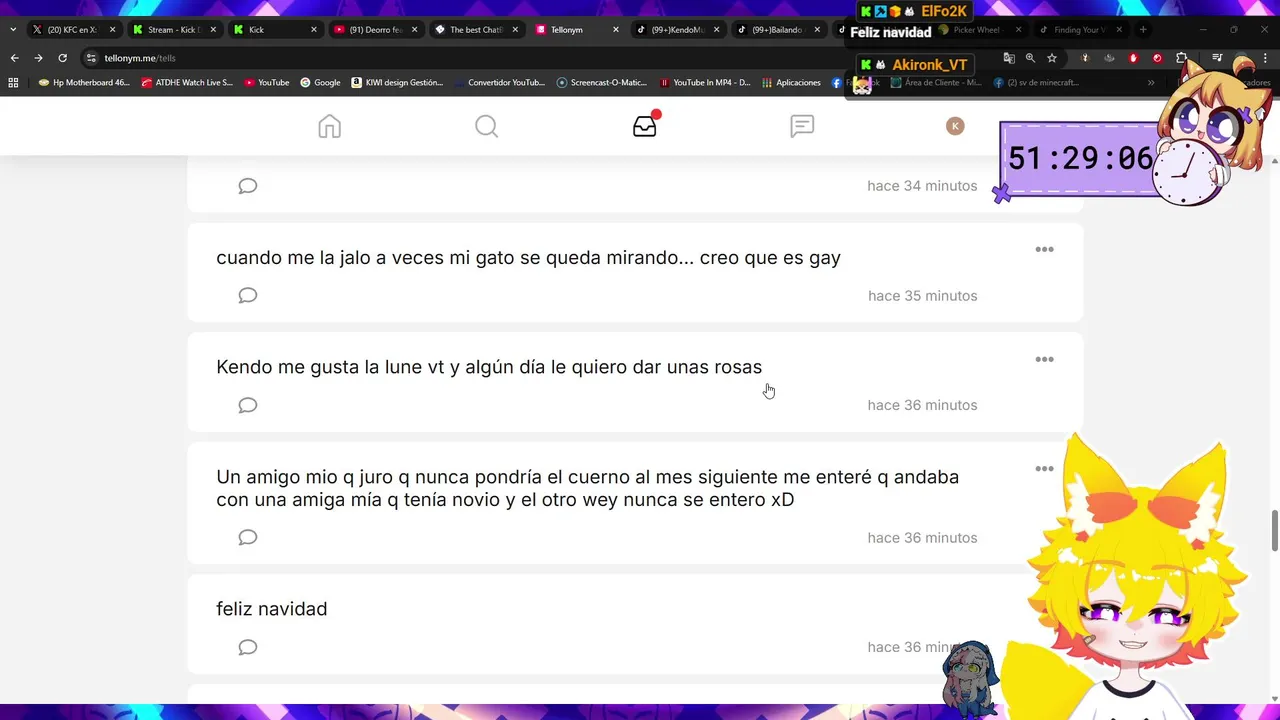Open the Tellonym search icon
This screenshot has height=720, width=1280.
coord(486,126)
